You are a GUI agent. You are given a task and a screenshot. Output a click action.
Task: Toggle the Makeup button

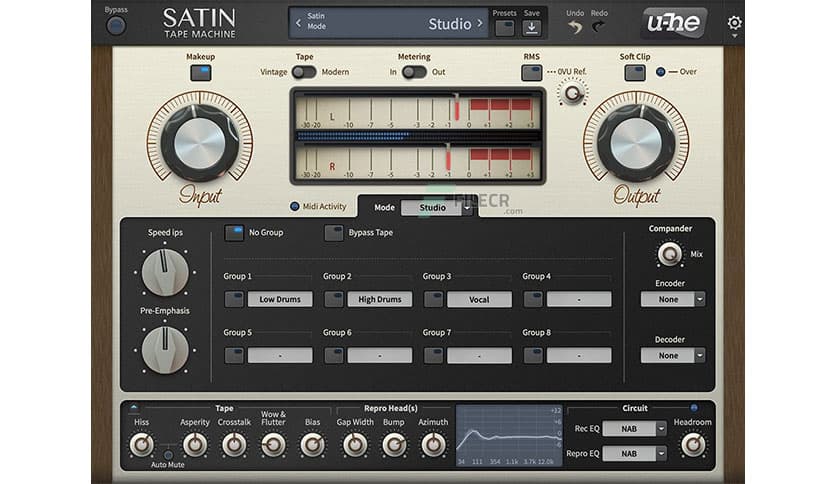[x=200, y=73]
